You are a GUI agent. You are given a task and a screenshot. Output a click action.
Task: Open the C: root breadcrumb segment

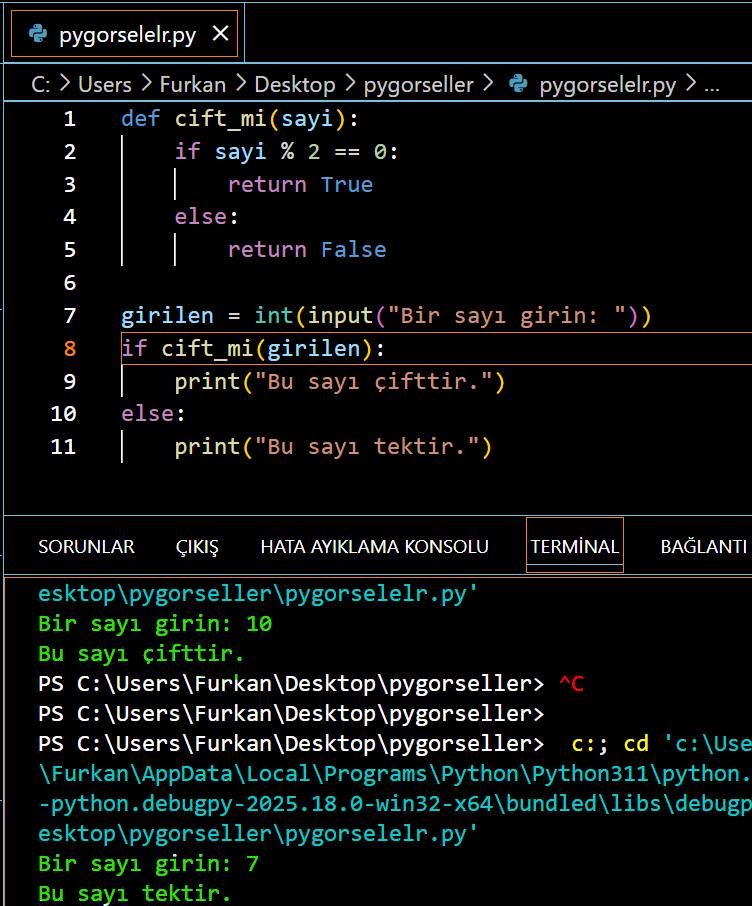tap(40, 85)
